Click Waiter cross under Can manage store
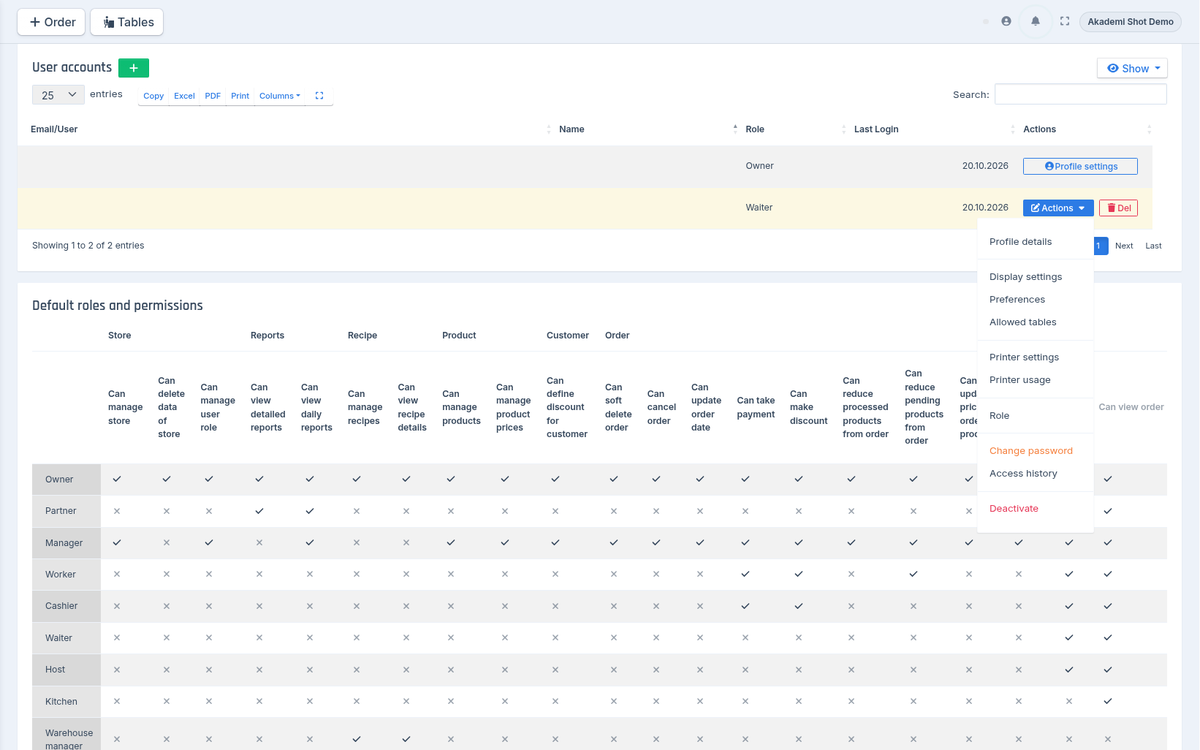1200x750 pixels. (117, 638)
